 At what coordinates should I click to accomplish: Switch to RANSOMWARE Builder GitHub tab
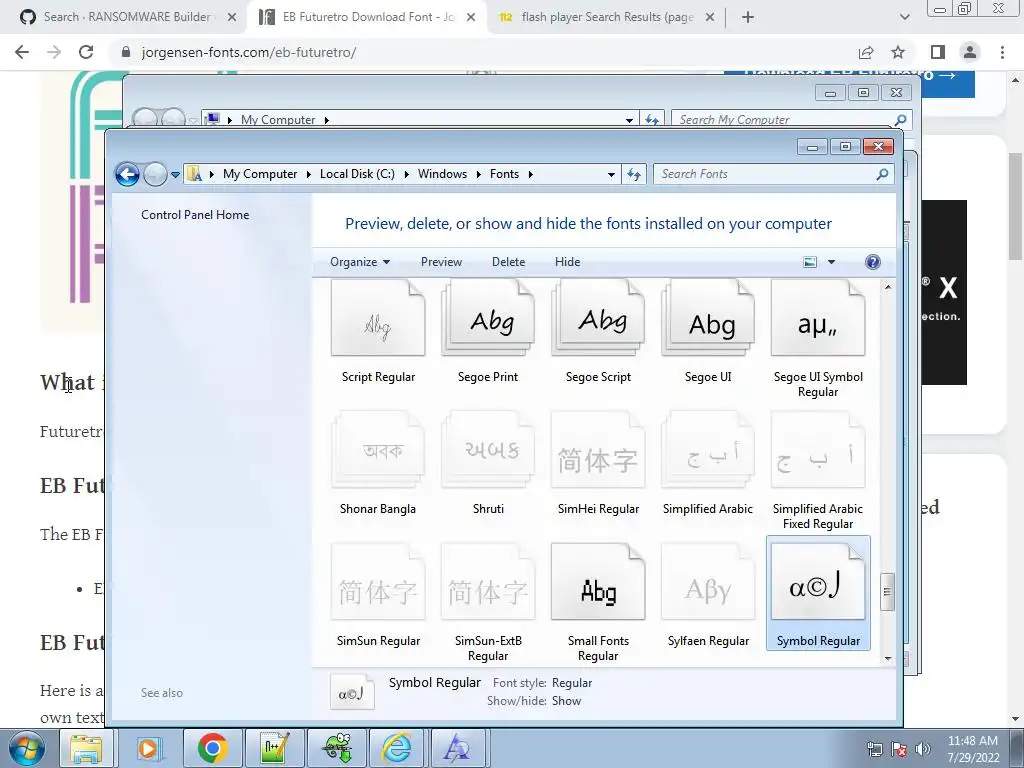[128, 17]
